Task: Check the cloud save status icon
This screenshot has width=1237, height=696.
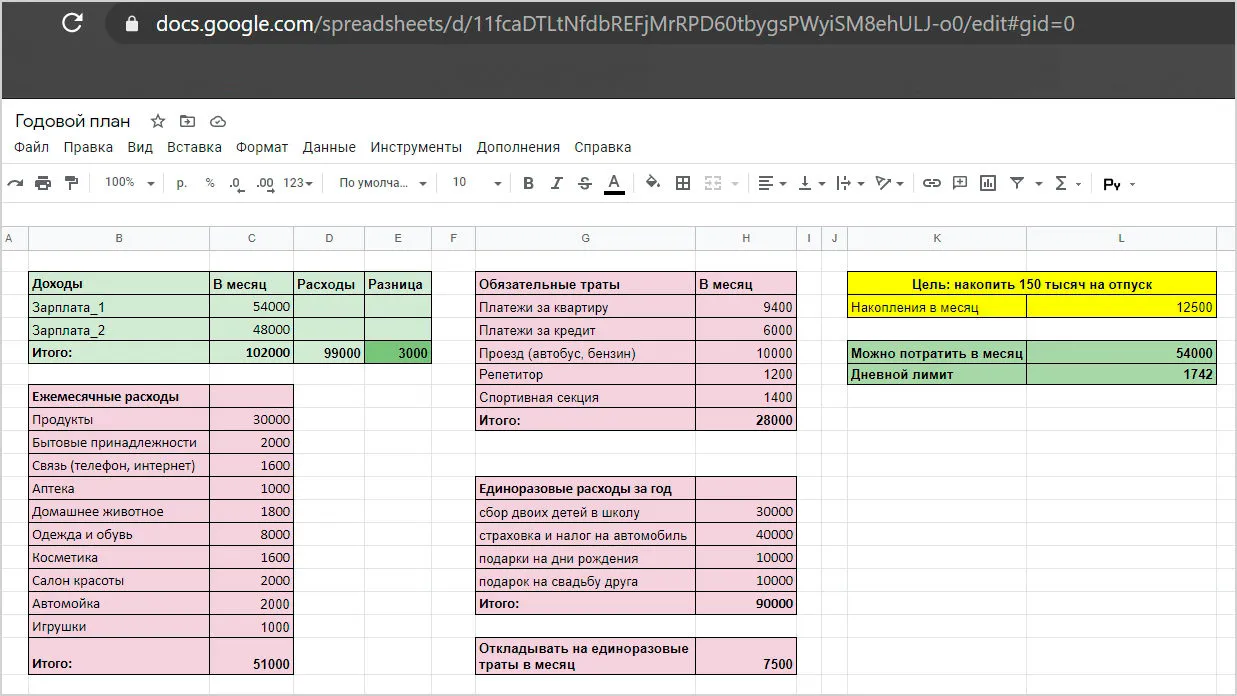Action: [218, 121]
